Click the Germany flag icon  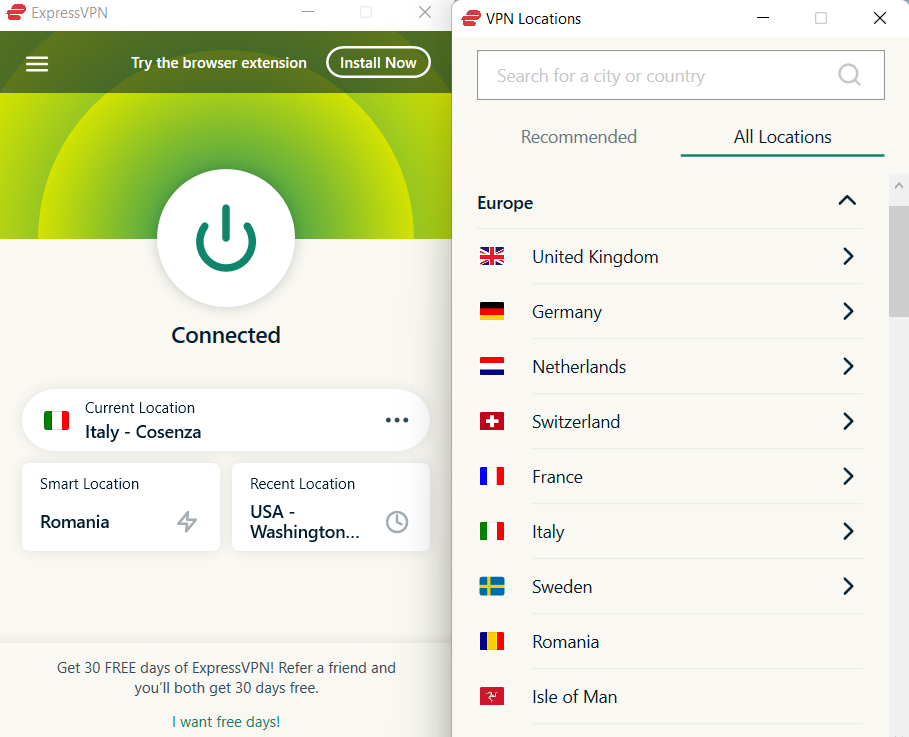click(492, 311)
